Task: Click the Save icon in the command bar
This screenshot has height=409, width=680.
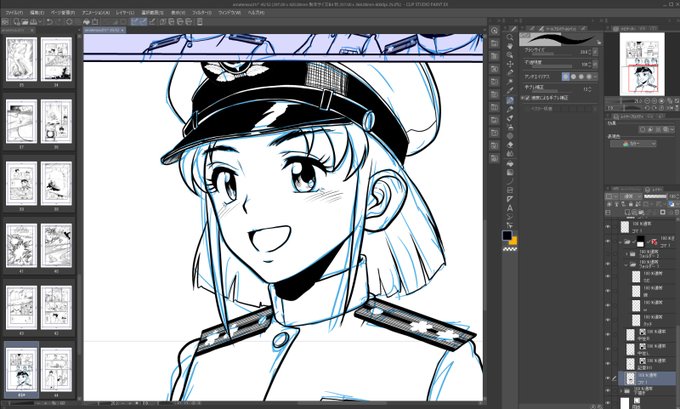Action: (x=34, y=22)
